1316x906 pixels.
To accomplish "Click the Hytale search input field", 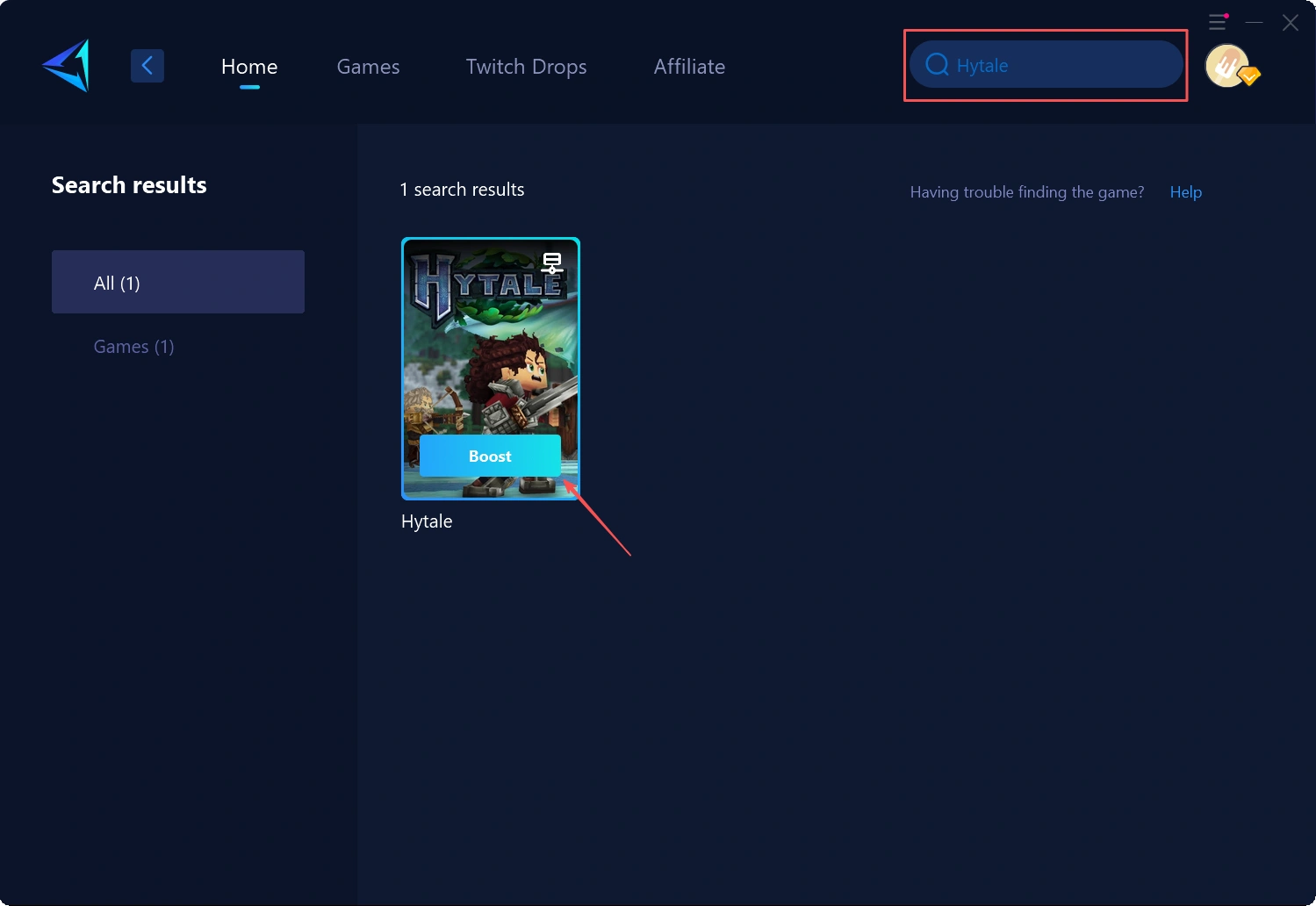I will pos(1045,64).
